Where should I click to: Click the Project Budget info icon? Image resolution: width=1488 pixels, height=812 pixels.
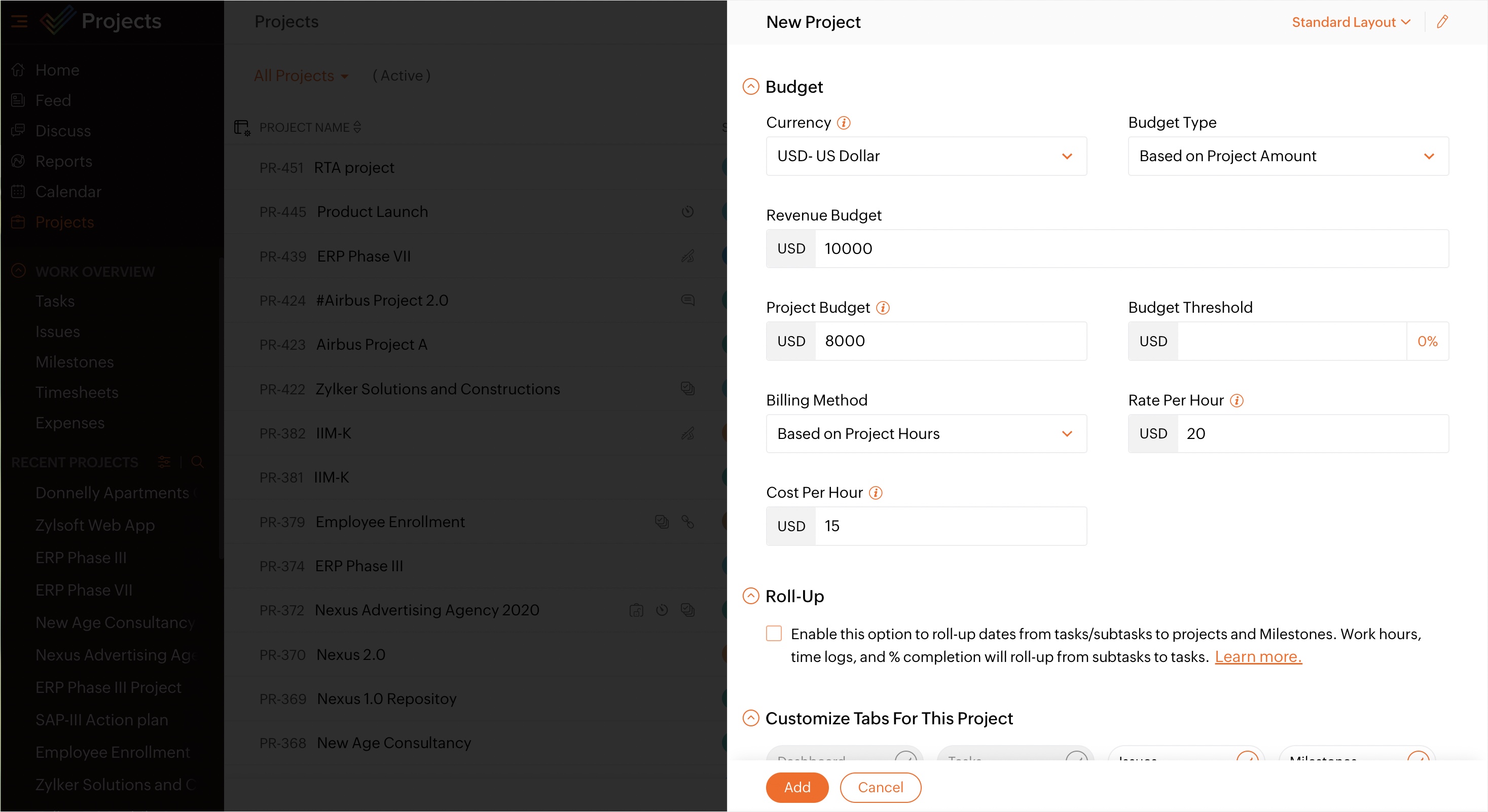883,308
